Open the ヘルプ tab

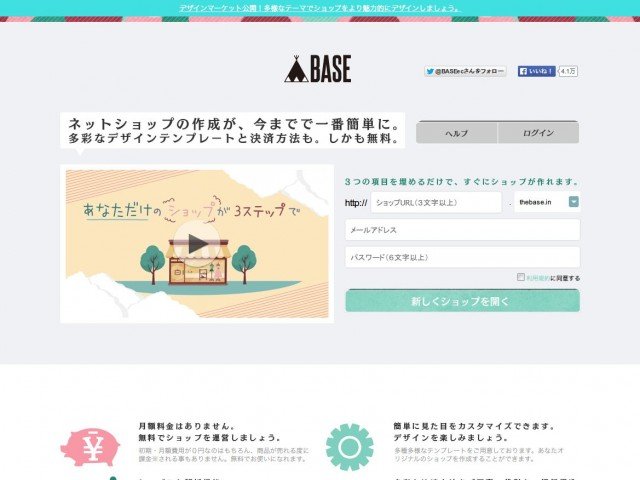[x=457, y=133]
